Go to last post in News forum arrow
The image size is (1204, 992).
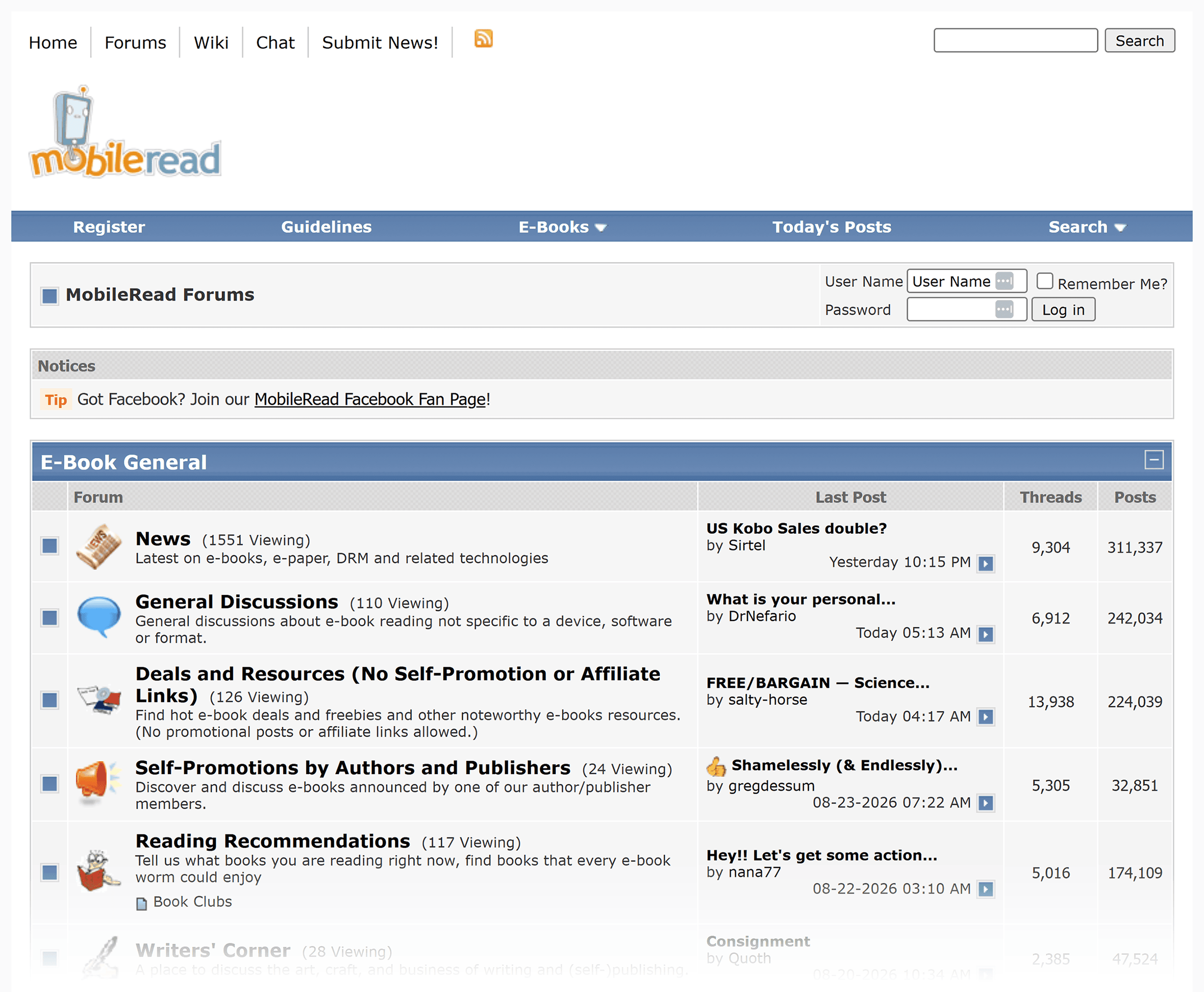985,563
